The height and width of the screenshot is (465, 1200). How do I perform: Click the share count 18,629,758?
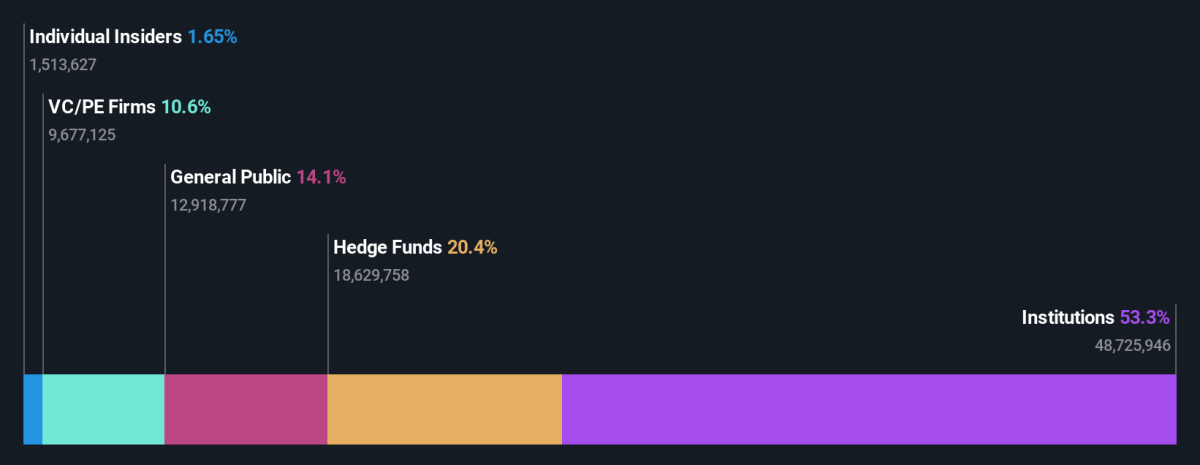(371, 275)
